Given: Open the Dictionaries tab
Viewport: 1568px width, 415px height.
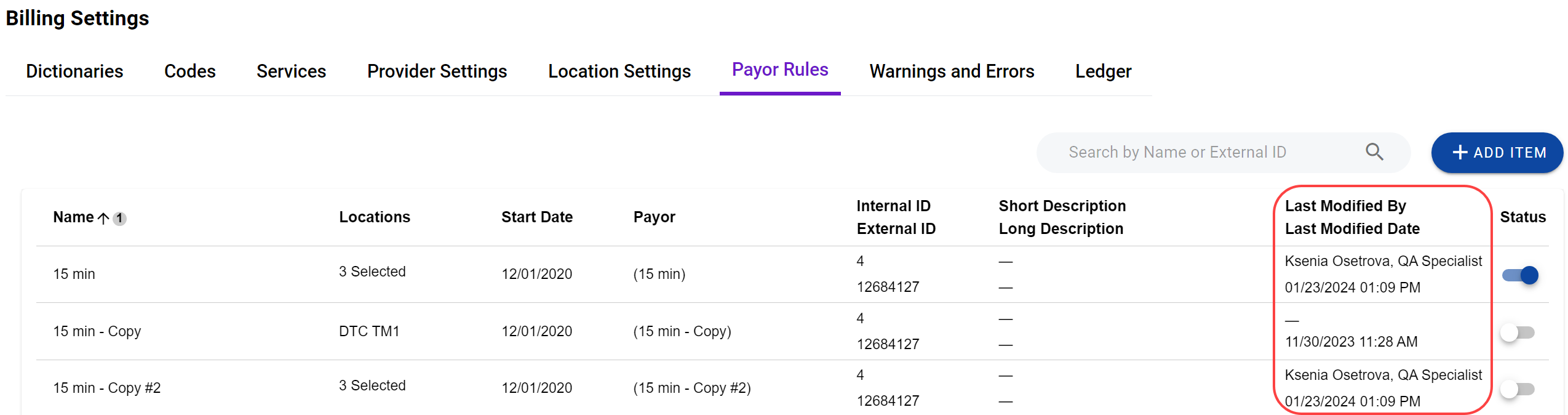Looking at the screenshot, I should (74, 71).
